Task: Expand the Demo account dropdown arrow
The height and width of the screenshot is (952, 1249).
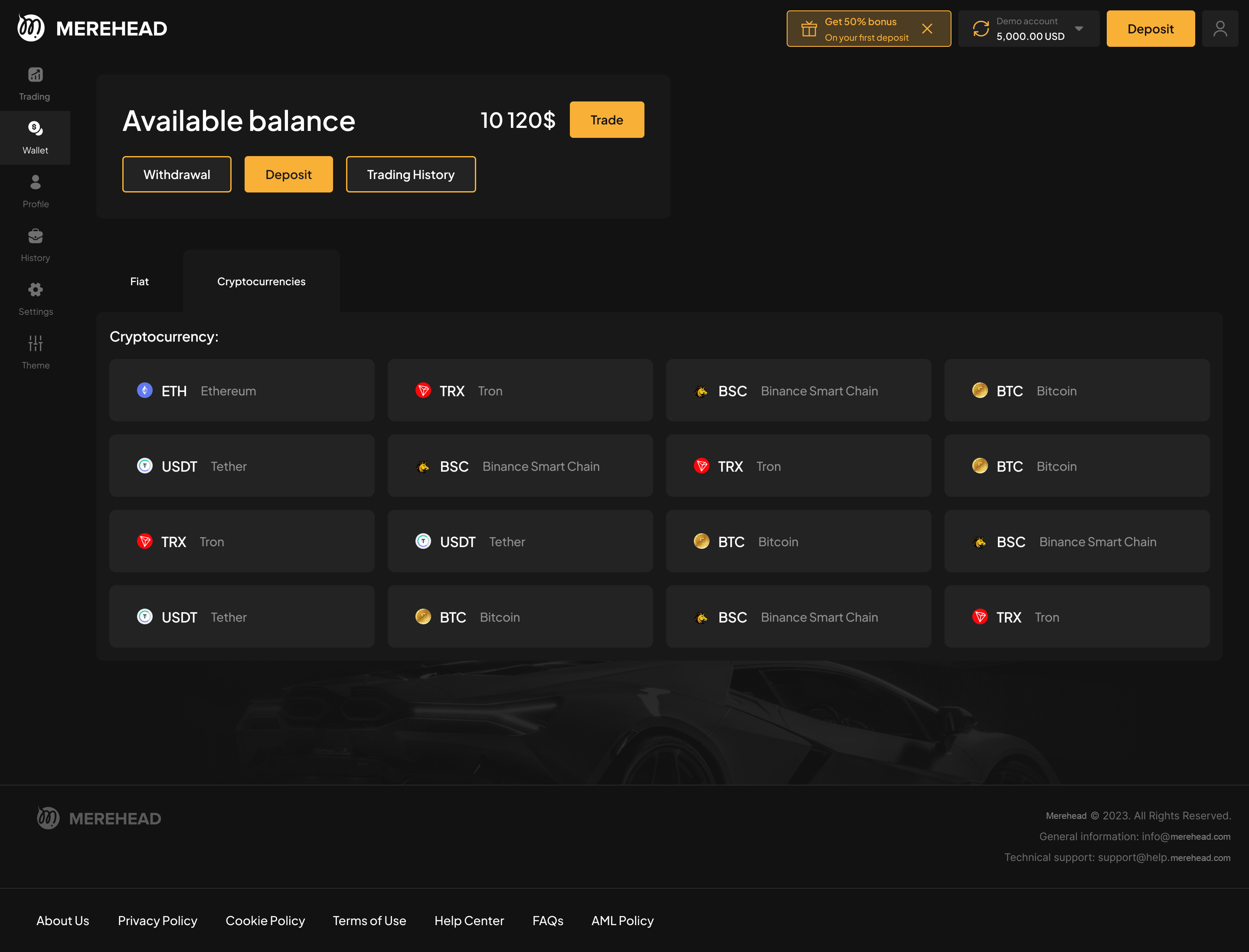Action: point(1079,29)
